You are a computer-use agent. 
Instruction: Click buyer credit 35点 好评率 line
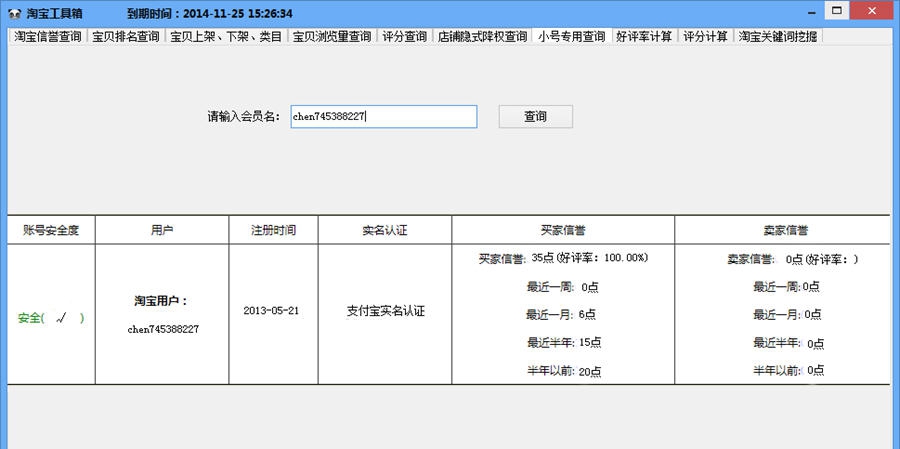click(563, 258)
